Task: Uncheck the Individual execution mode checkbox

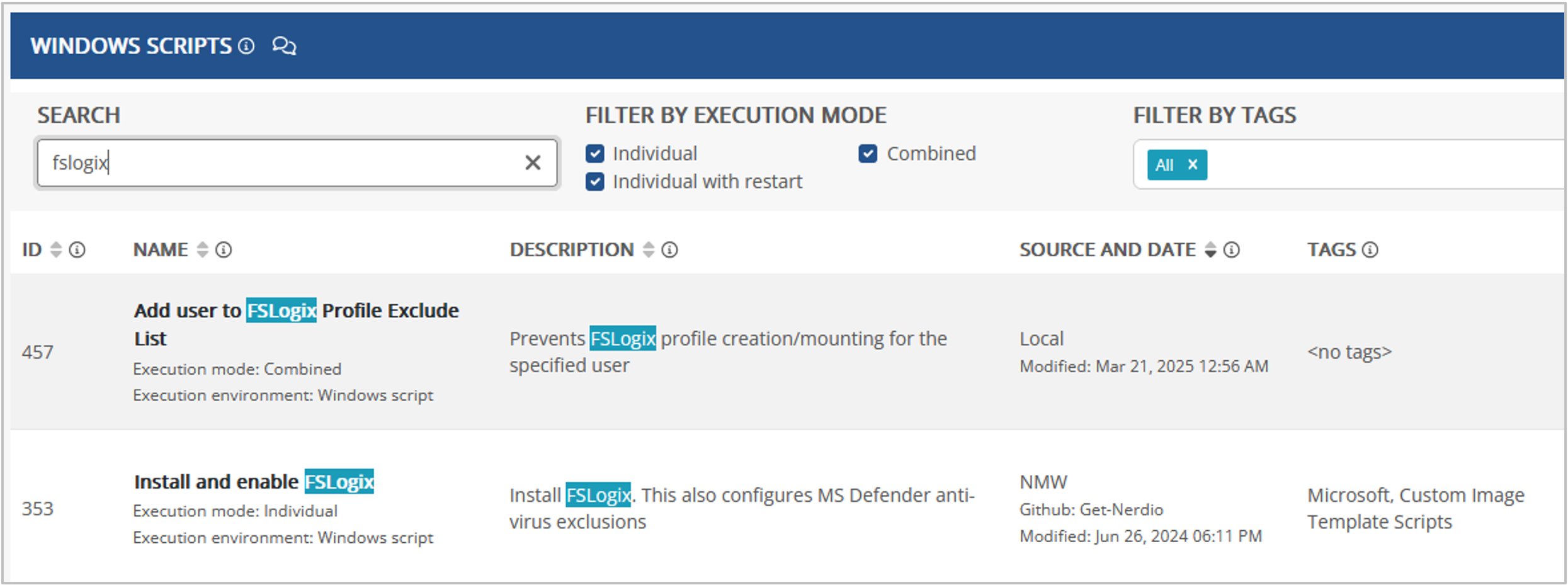Action: coord(595,154)
